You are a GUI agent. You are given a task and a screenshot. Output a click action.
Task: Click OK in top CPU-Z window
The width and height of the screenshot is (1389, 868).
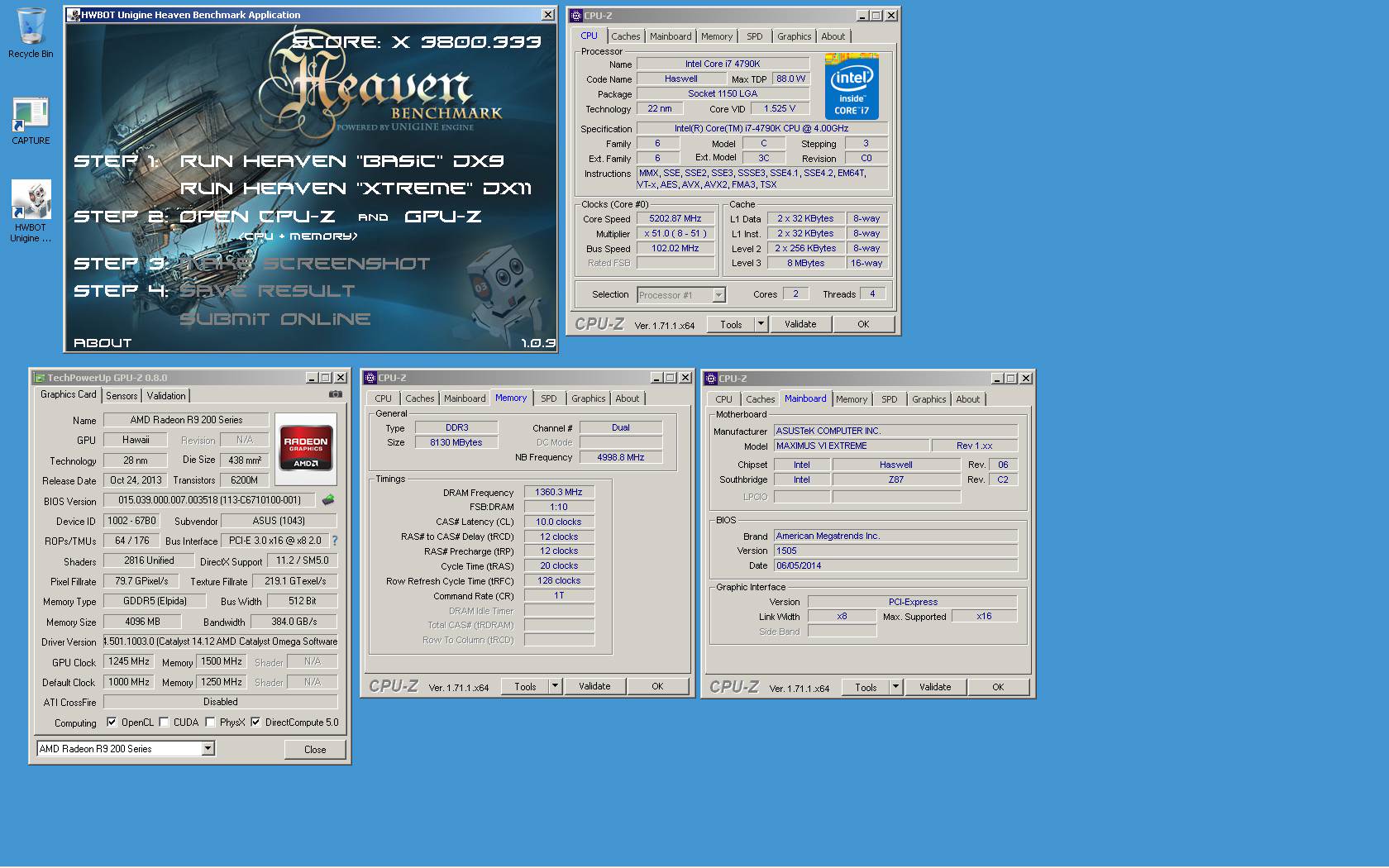point(863,324)
